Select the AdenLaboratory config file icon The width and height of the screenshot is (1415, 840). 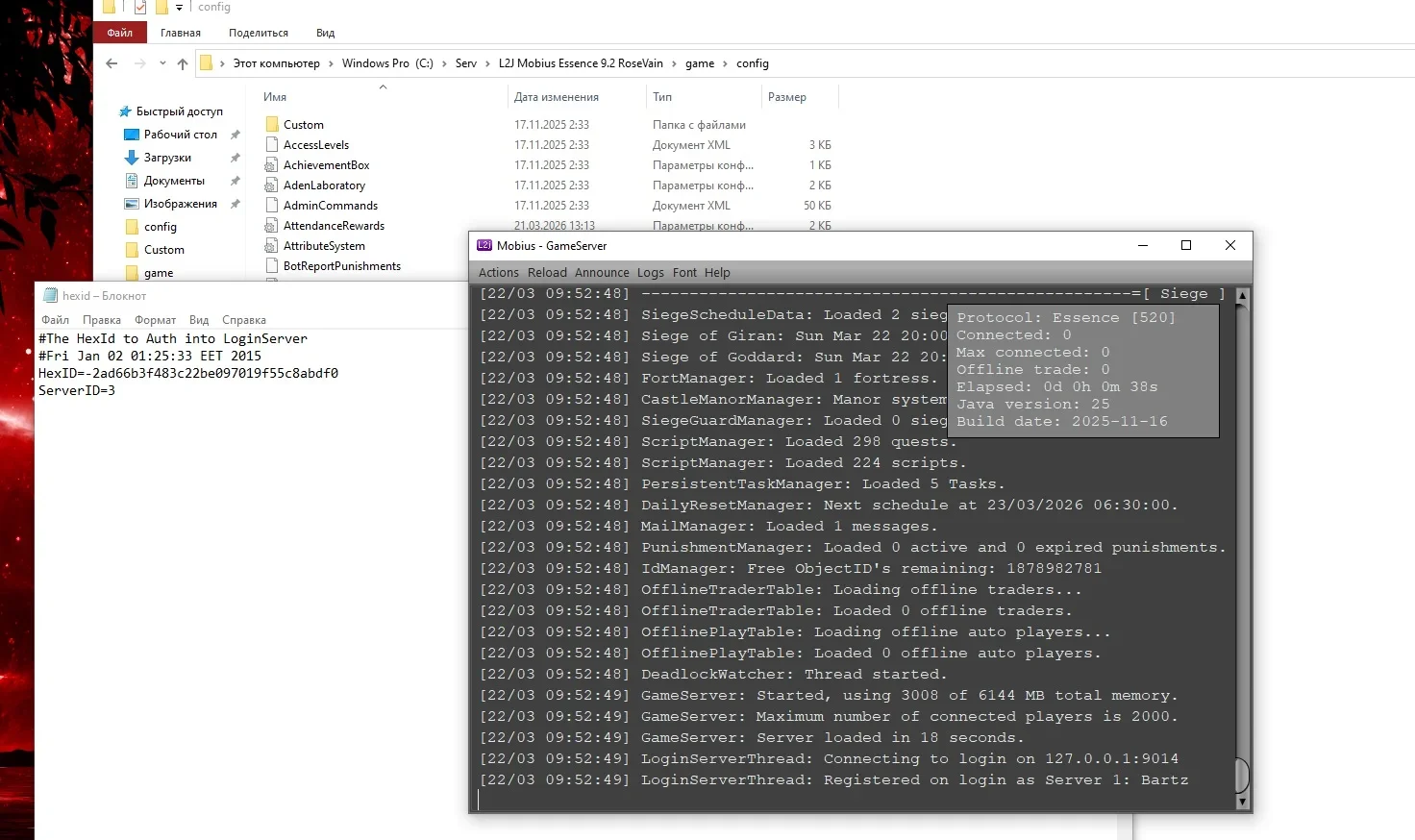tap(272, 185)
